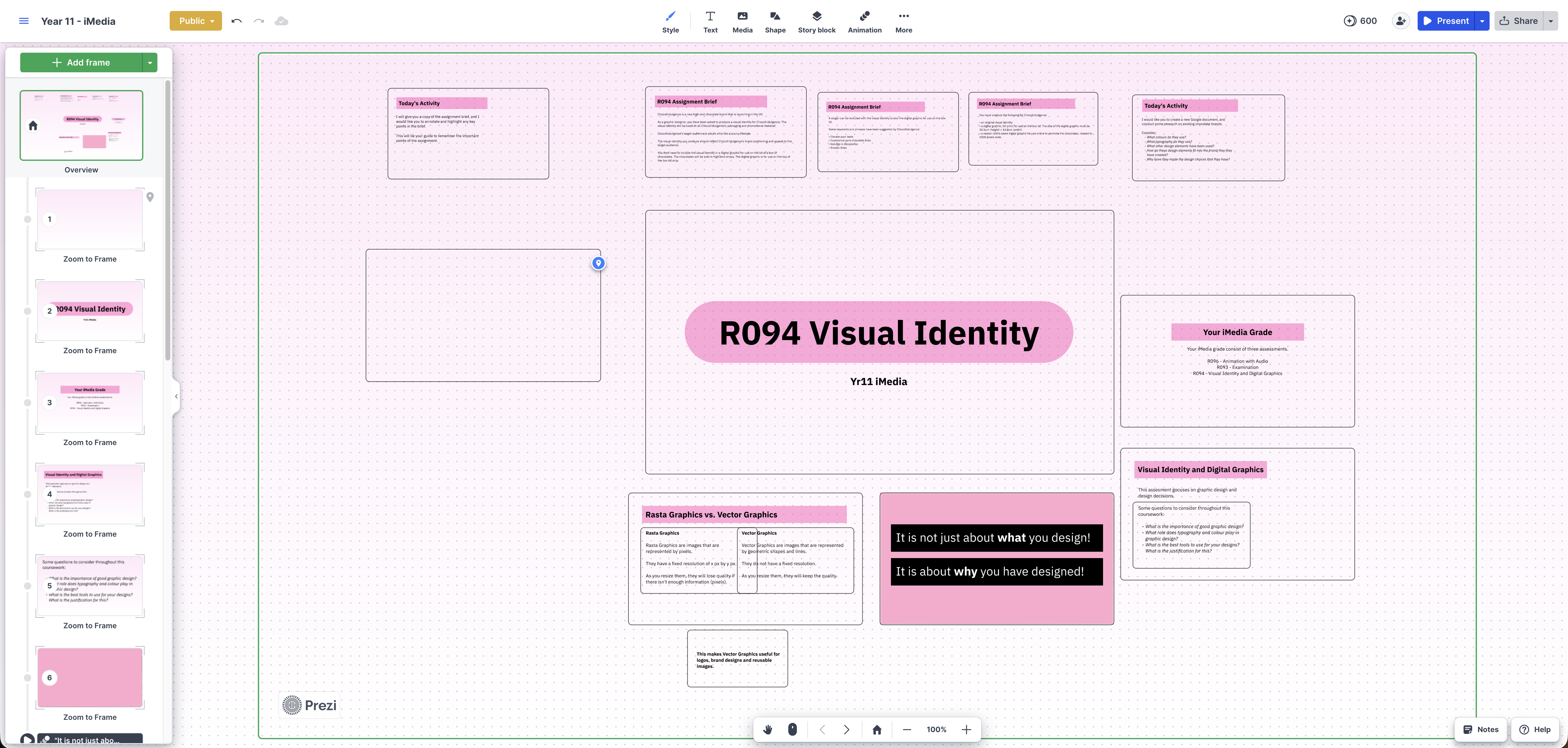Open the More options menu

click(x=903, y=22)
